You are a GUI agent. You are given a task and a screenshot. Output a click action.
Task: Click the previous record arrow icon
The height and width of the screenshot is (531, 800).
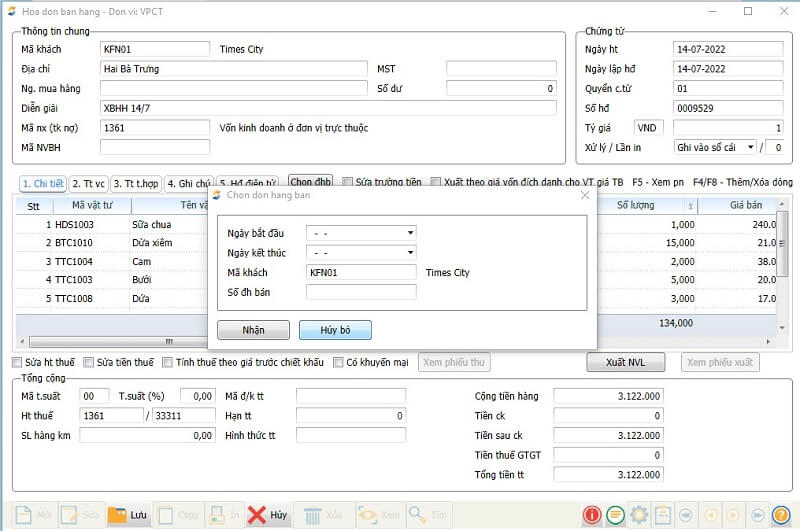point(710,515)
